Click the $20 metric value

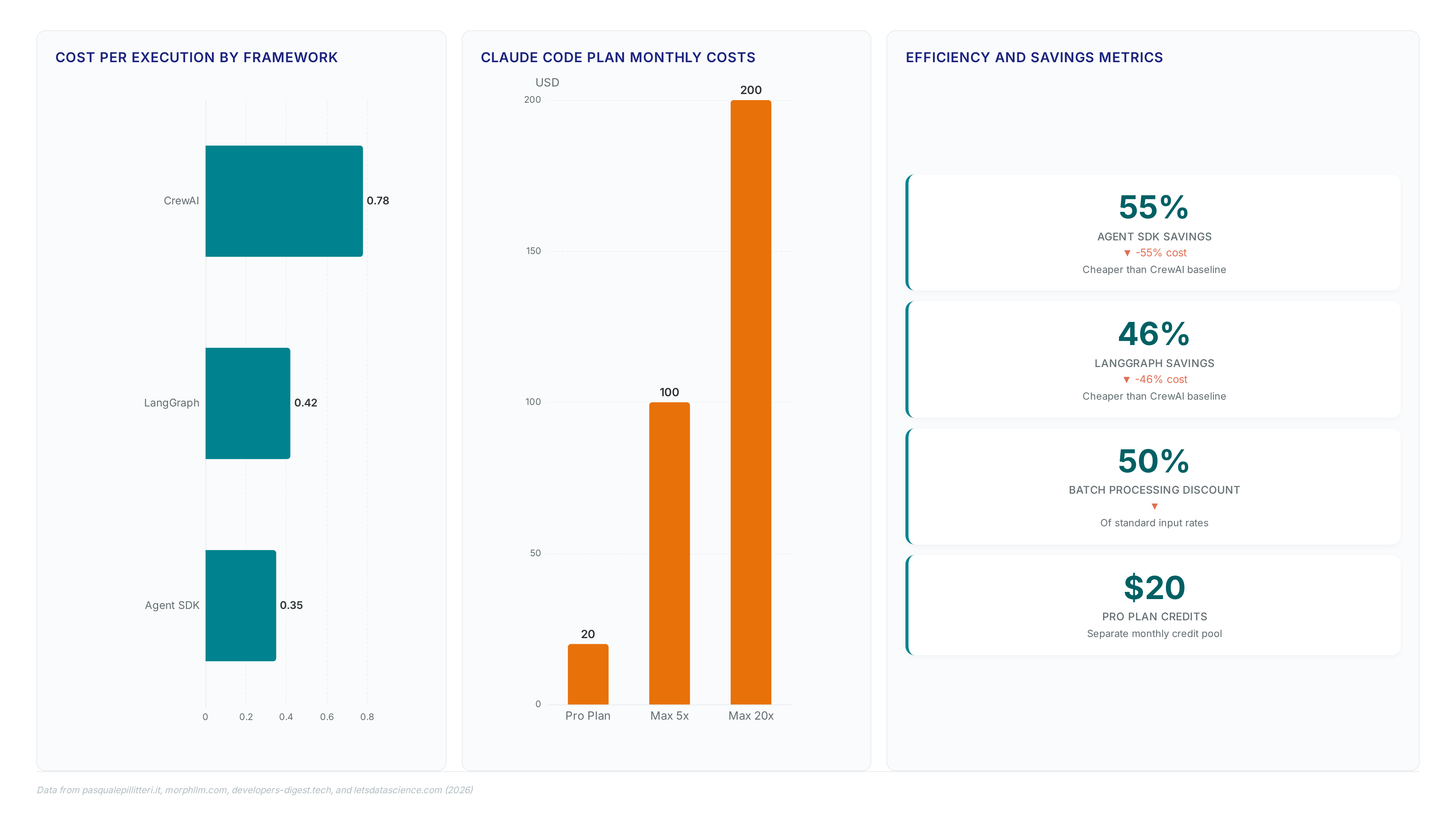click(1154, 588)
